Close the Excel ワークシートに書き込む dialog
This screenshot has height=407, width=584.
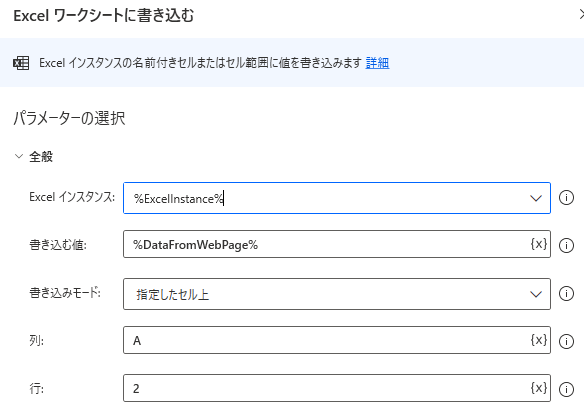click(x=581, y=15)
